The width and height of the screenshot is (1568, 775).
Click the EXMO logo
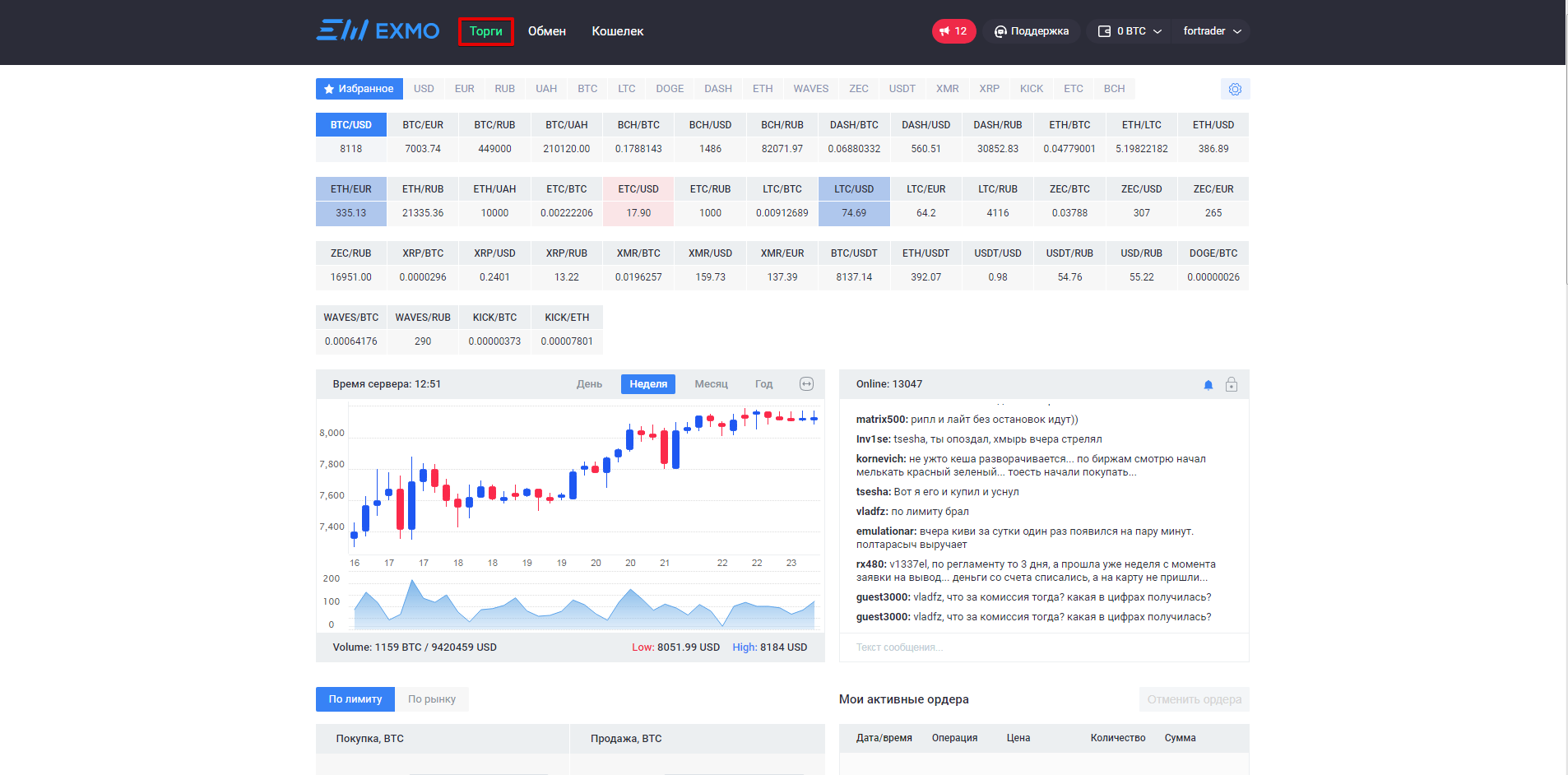point(378,30)
